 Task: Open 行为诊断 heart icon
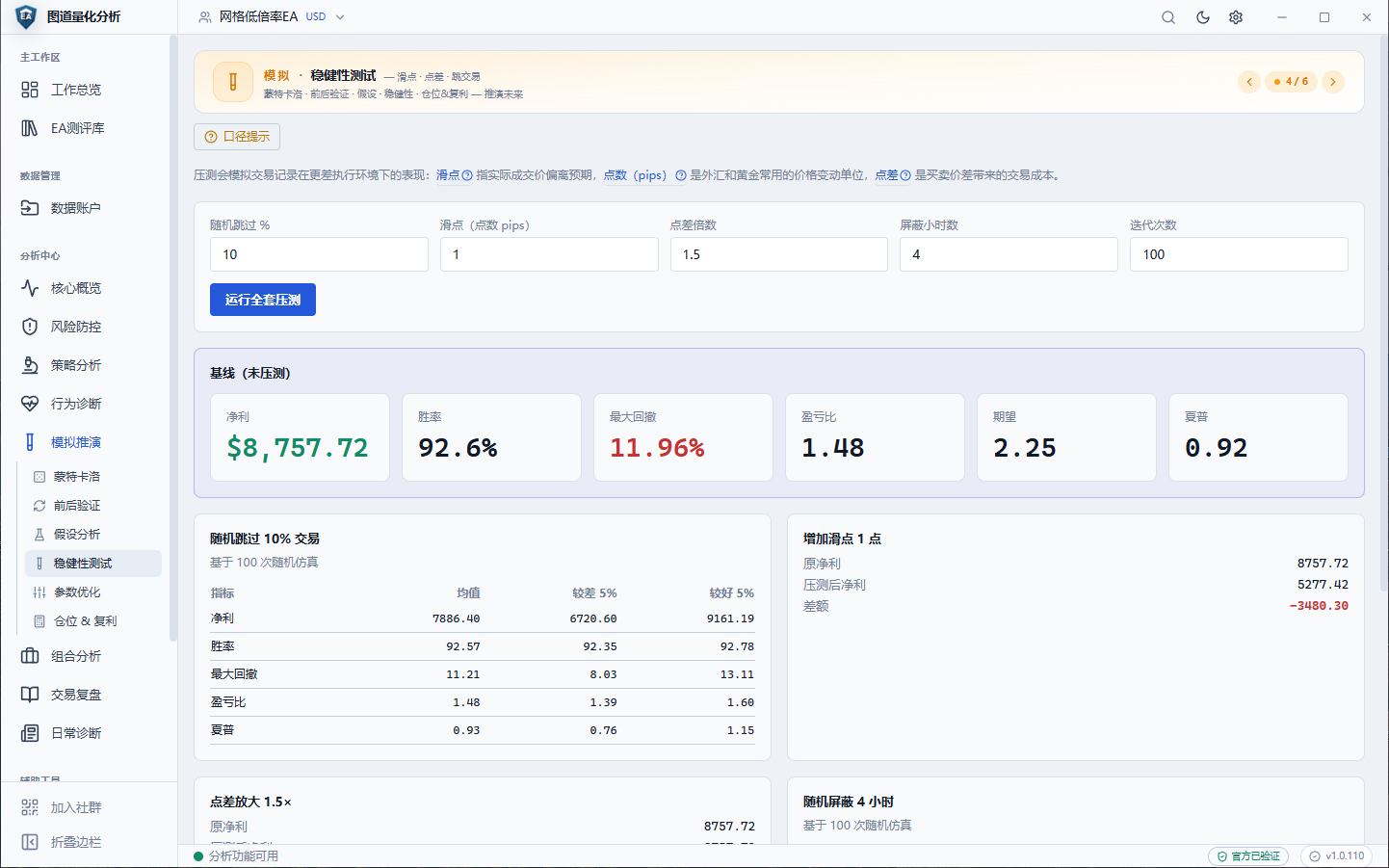pos(30,404)
